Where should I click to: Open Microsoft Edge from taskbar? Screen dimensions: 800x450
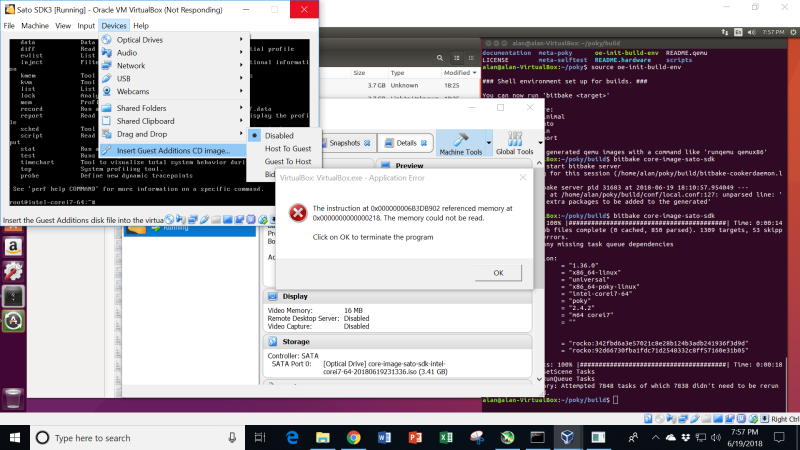(x=292, y=438)
